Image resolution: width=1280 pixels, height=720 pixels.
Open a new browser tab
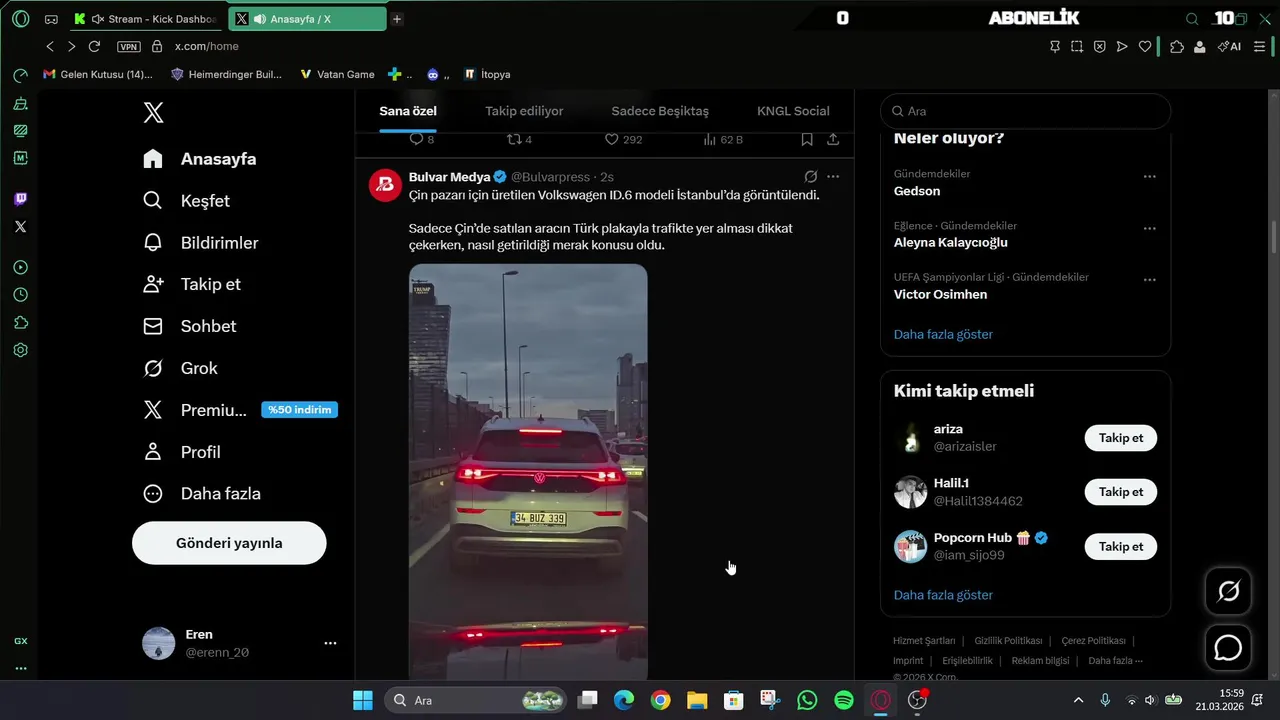(x=397, y=19)
